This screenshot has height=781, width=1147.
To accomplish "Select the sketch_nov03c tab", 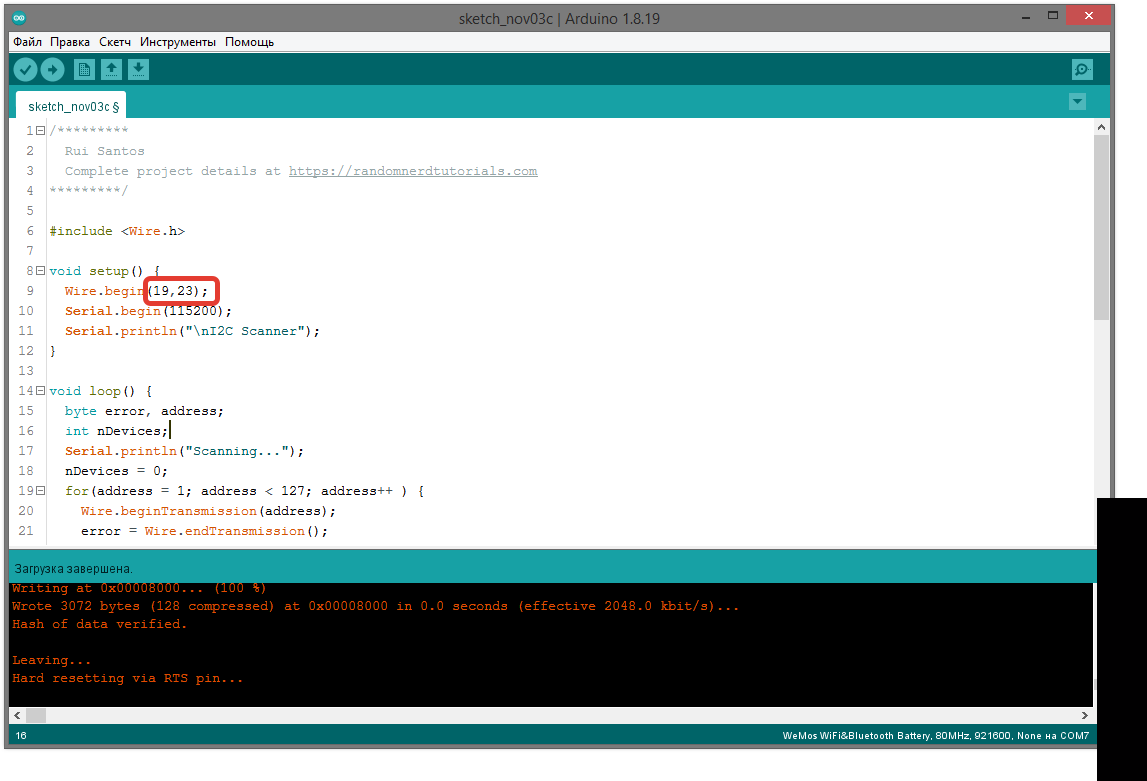I will [72, 106].
